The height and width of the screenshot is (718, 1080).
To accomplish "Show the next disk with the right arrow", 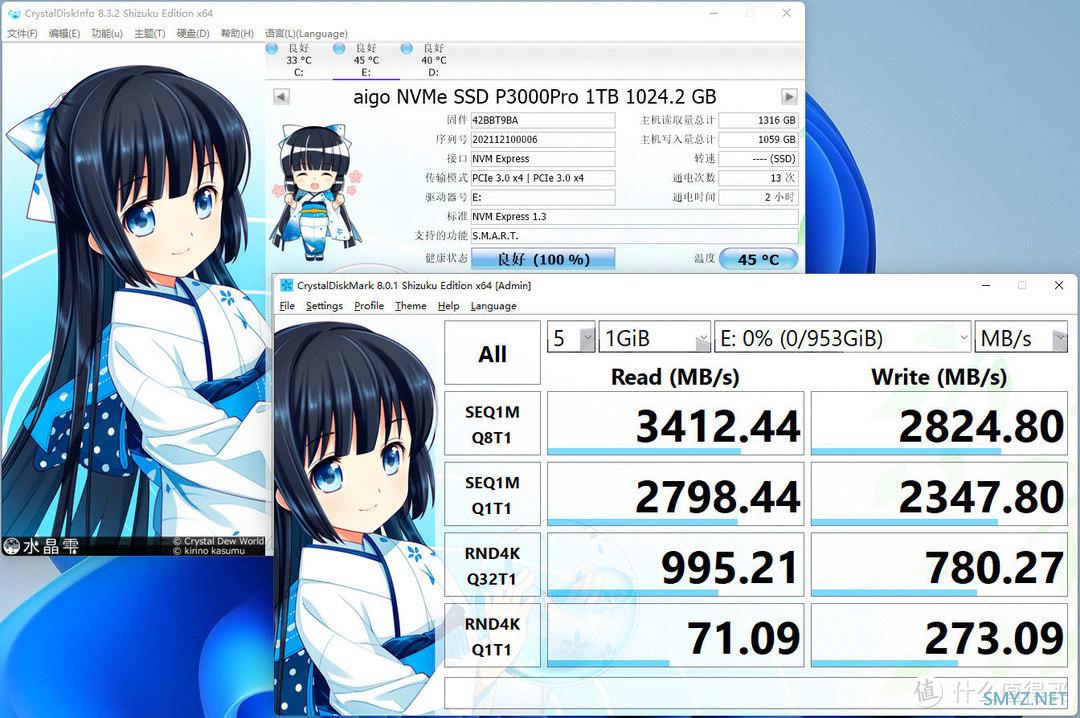I will [789, 96].
